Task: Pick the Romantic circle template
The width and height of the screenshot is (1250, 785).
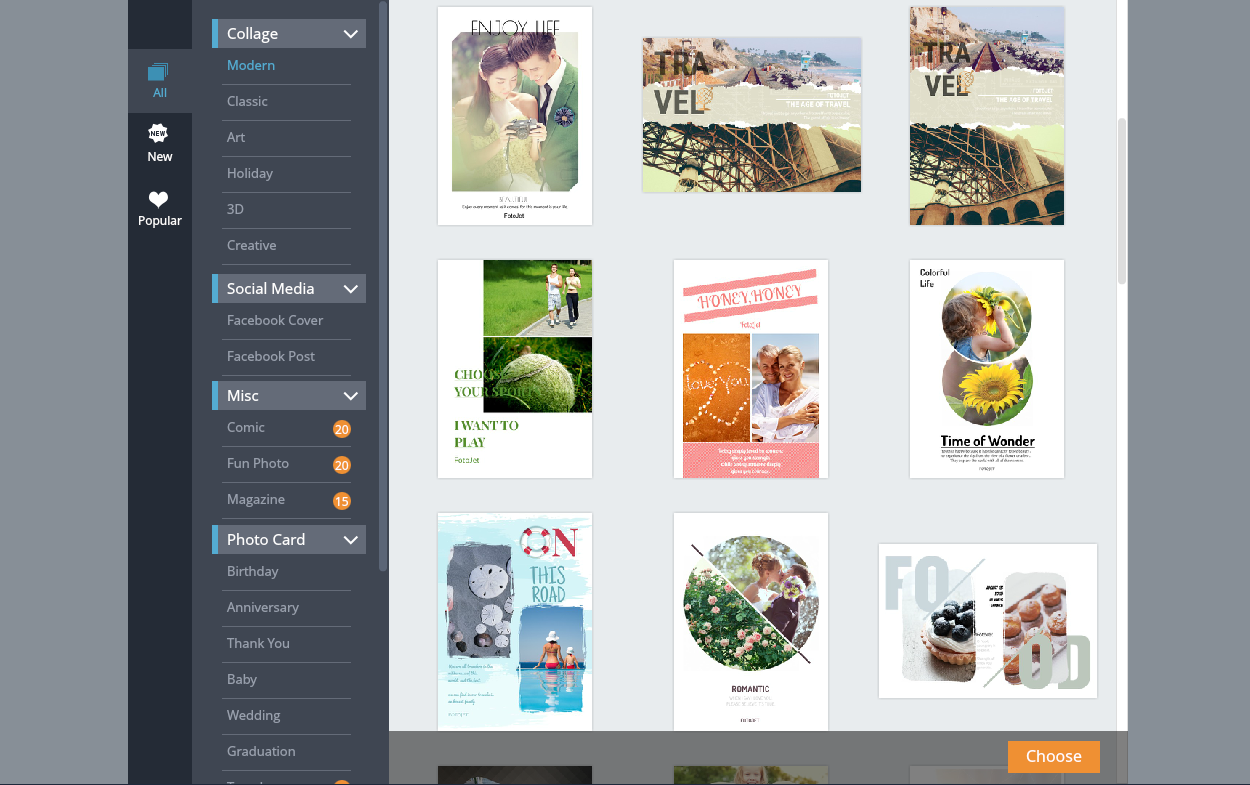Action: (x=751, y=622)
